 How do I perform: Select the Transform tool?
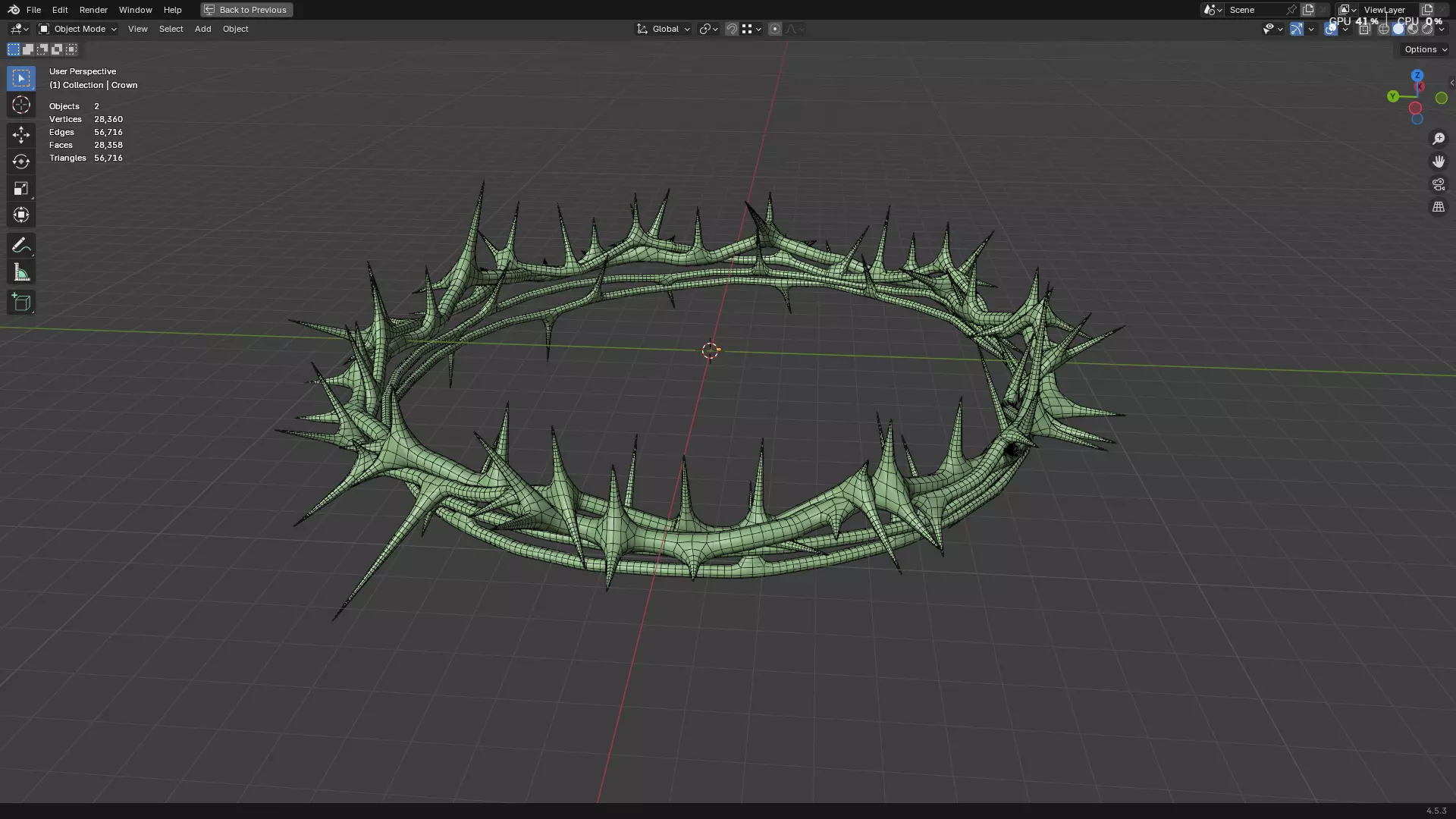[x=21, y=215]
